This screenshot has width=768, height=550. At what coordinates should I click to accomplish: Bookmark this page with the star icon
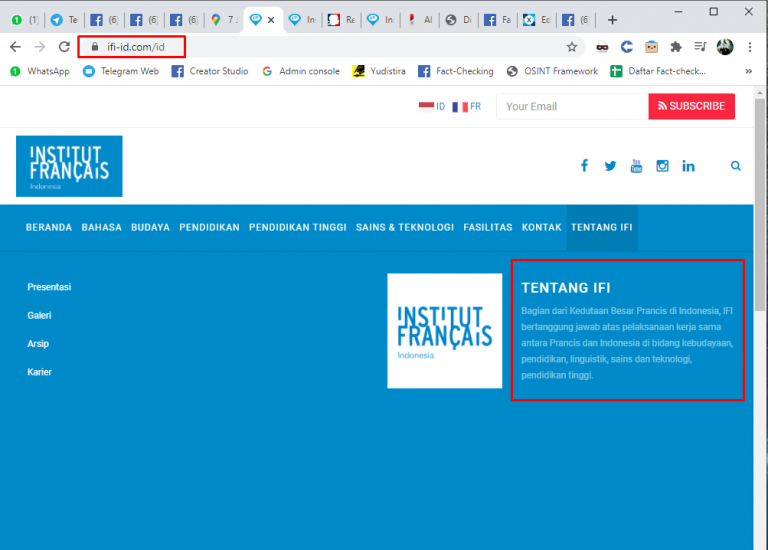coord(572,47)
